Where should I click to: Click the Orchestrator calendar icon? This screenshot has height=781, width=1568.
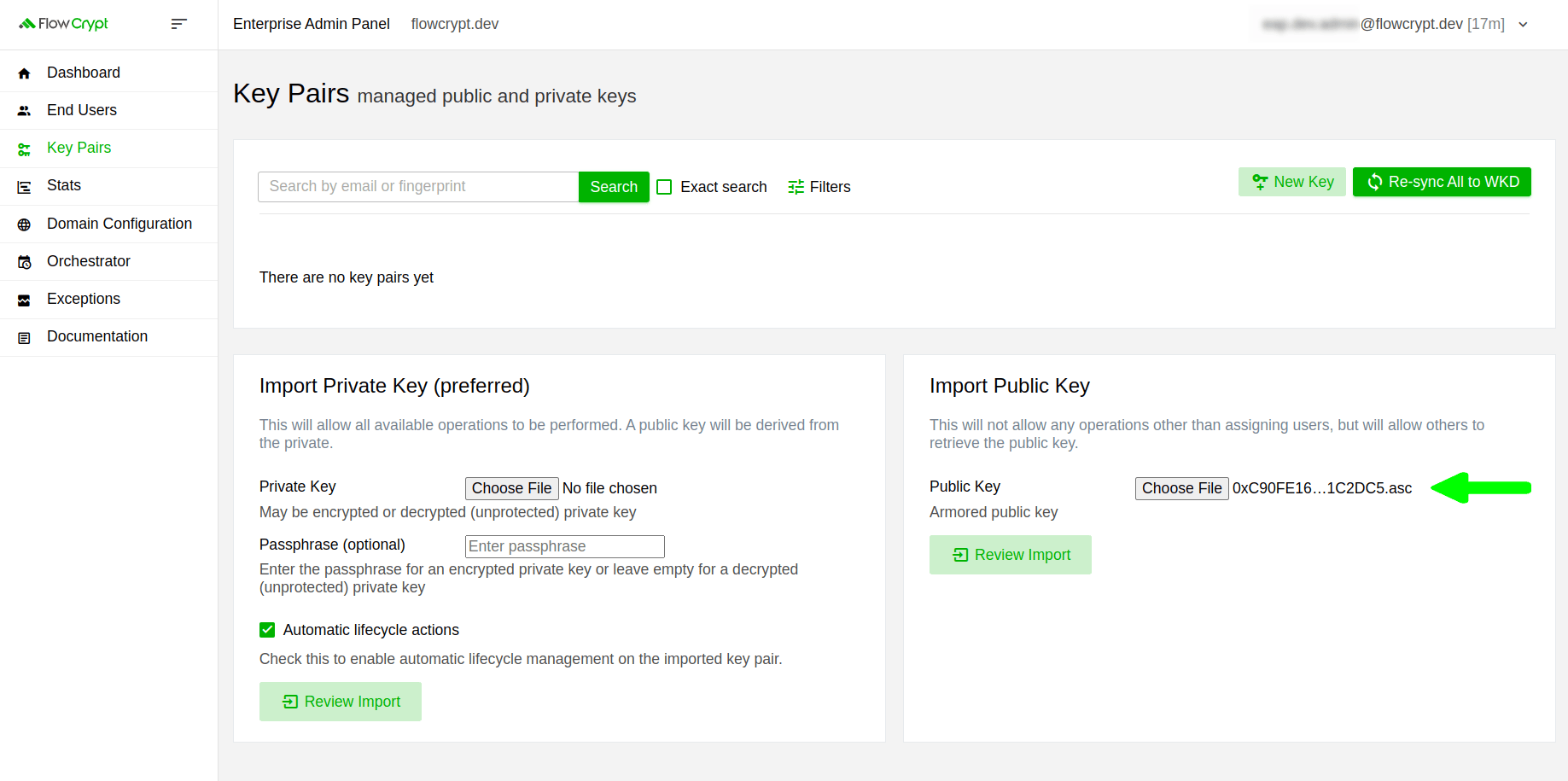tap(24, 262)
